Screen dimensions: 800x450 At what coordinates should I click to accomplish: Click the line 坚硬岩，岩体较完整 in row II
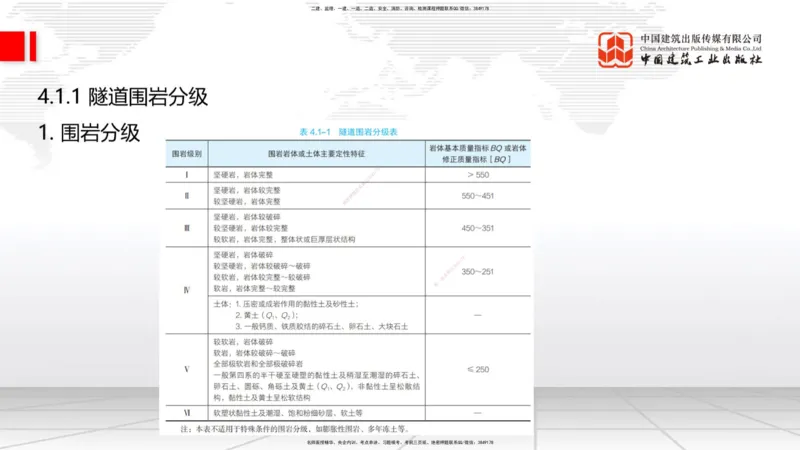[247, 190]
